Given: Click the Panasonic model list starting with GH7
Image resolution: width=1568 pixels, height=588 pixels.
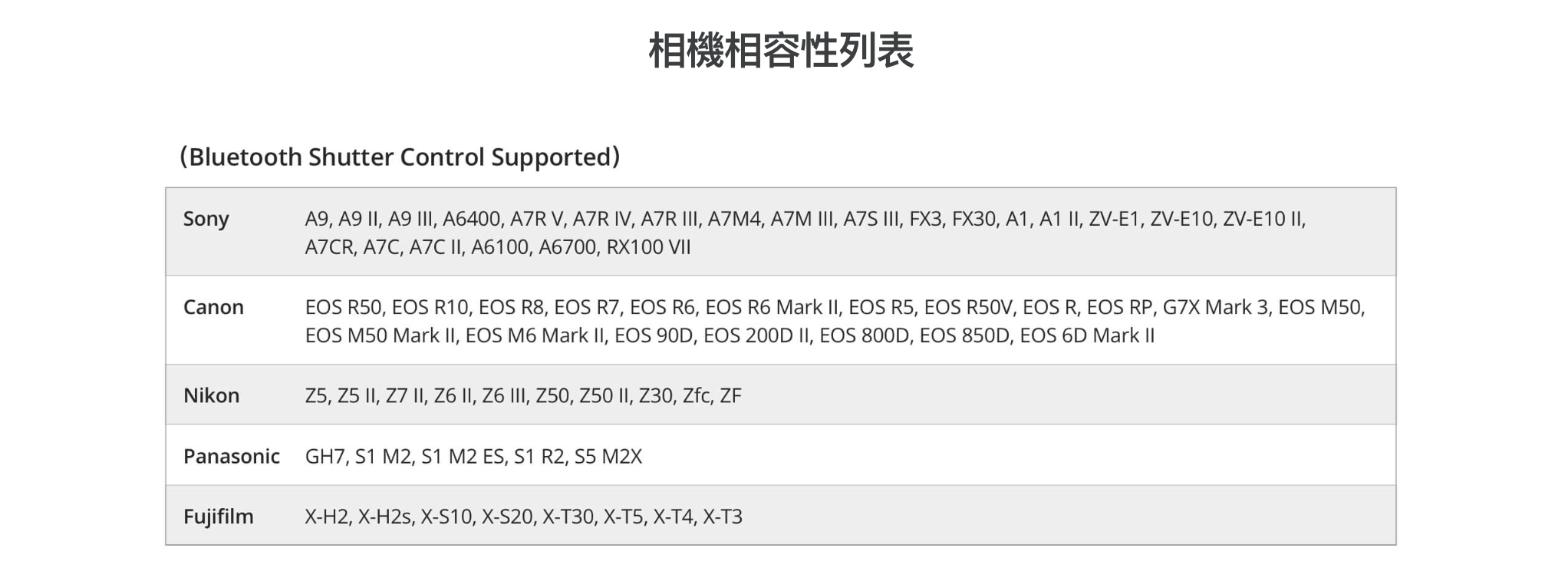Looking at the screenshot, I should (473, 456).
